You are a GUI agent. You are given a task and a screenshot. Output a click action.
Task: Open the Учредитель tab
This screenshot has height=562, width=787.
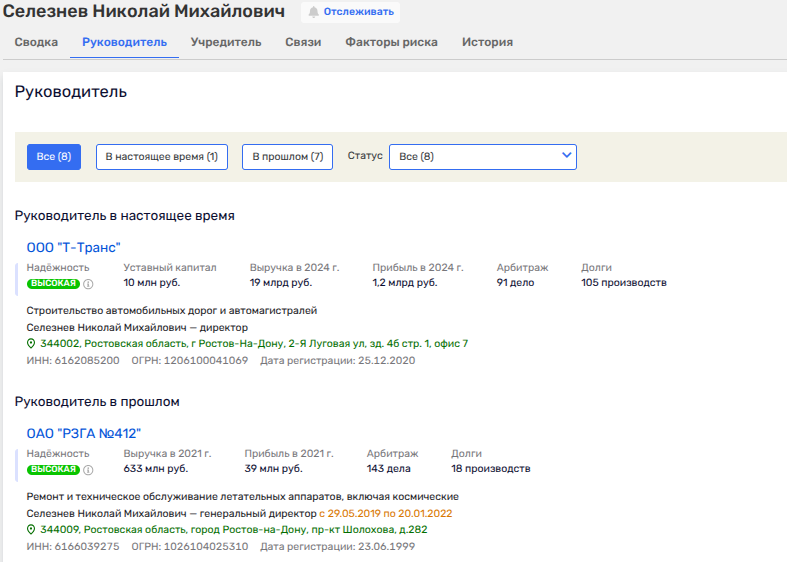click(x=226, y=42)
